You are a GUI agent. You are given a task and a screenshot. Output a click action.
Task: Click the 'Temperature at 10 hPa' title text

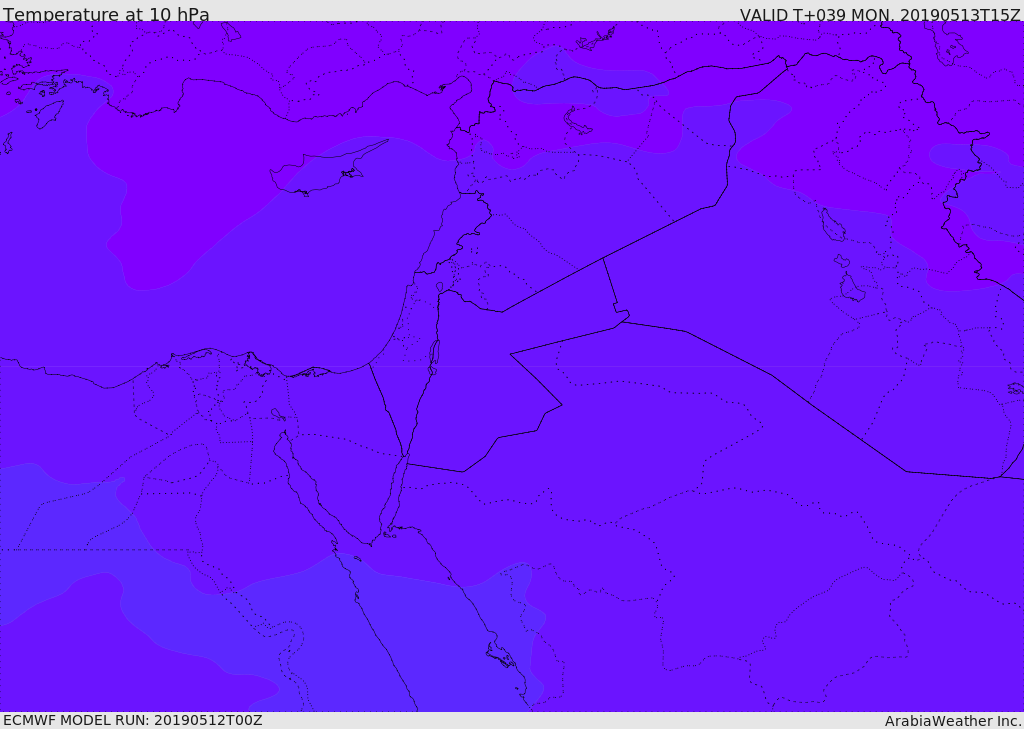106,14
